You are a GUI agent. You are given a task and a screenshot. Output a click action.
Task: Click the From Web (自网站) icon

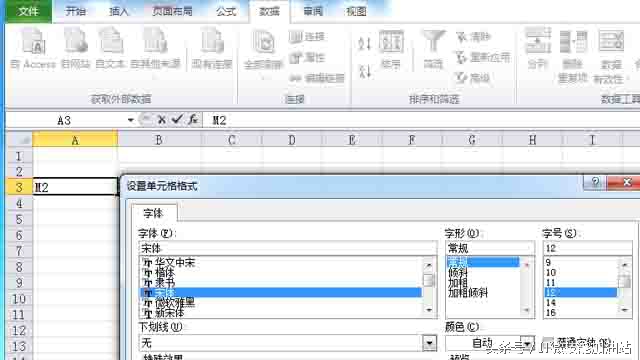click(x=76, y=41)
